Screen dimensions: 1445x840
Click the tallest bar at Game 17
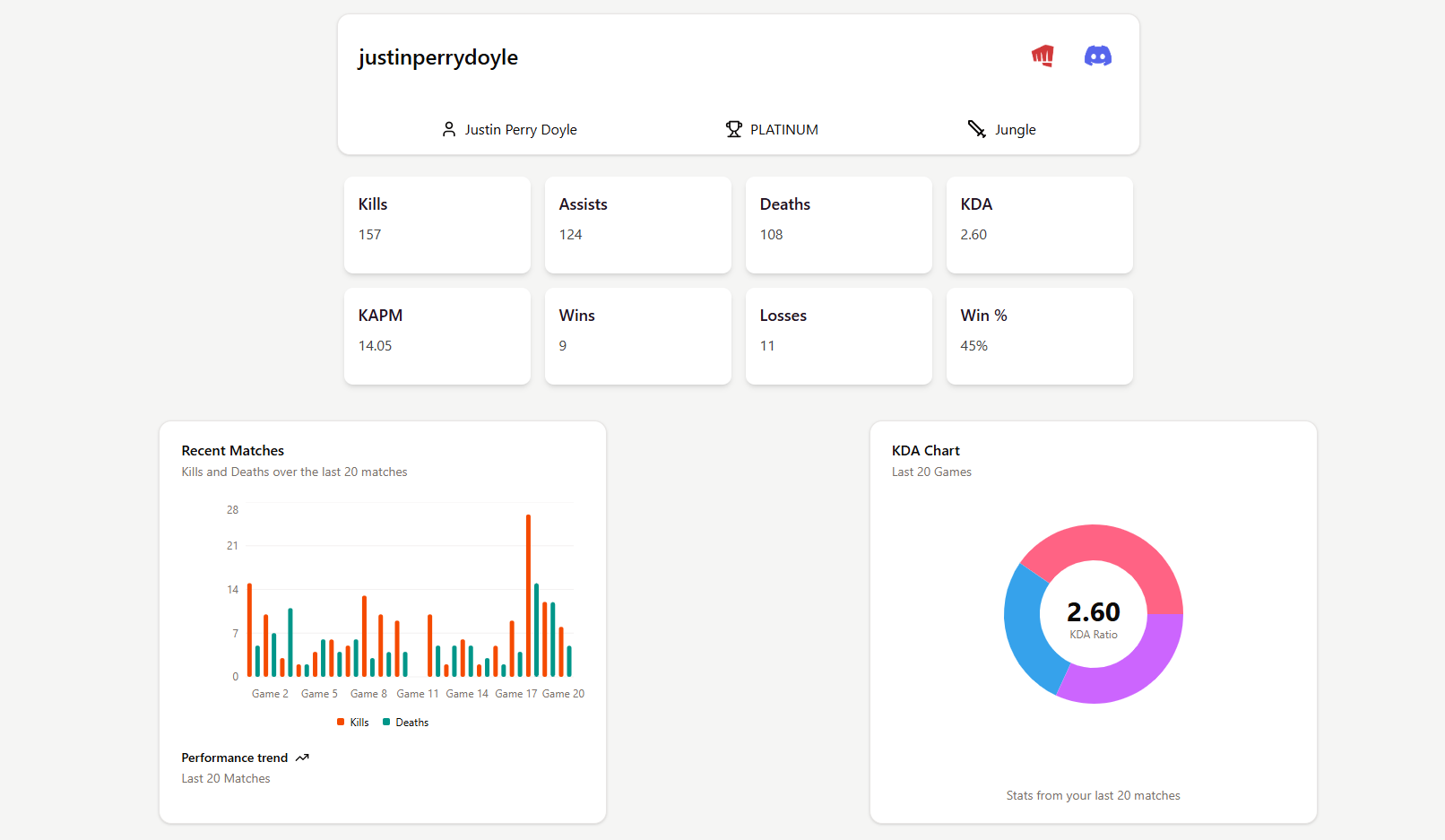pyautogui.click(x=528, y=592)
